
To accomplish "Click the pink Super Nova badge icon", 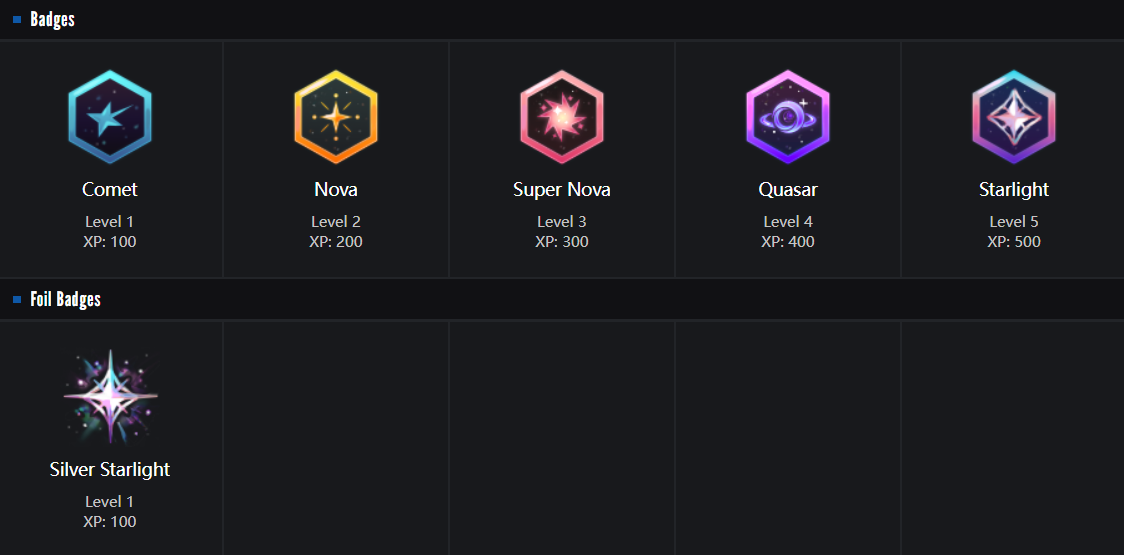I will tap(562, 117).
